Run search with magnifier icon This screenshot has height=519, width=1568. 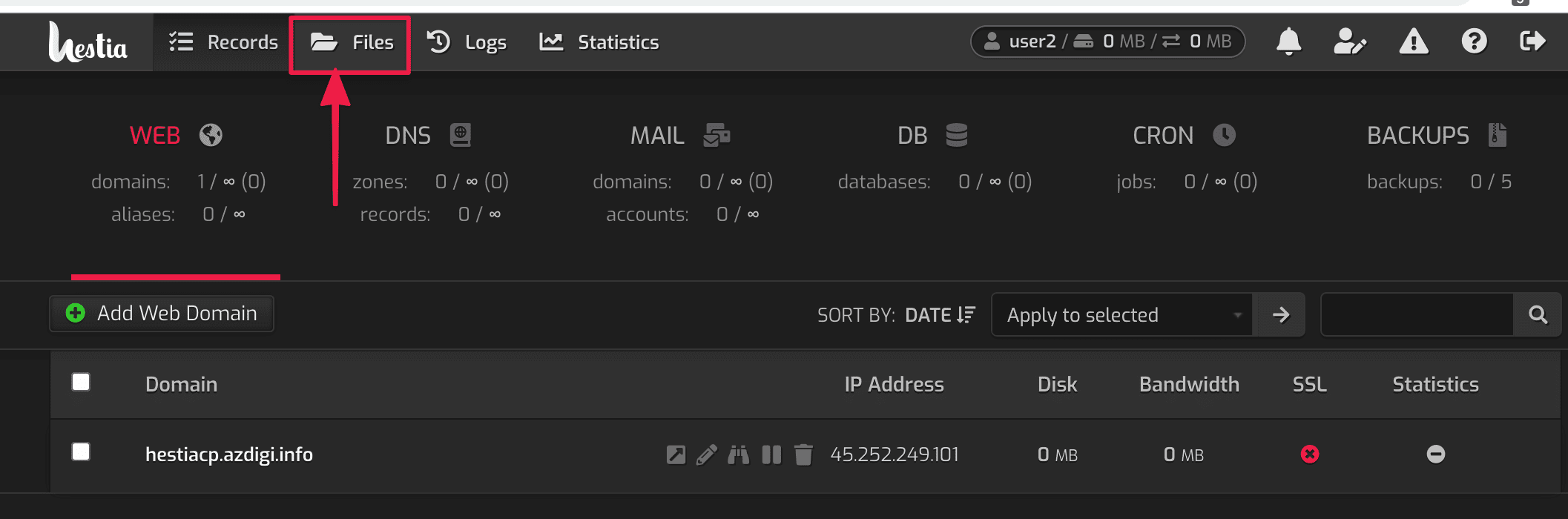[1537, 314]
